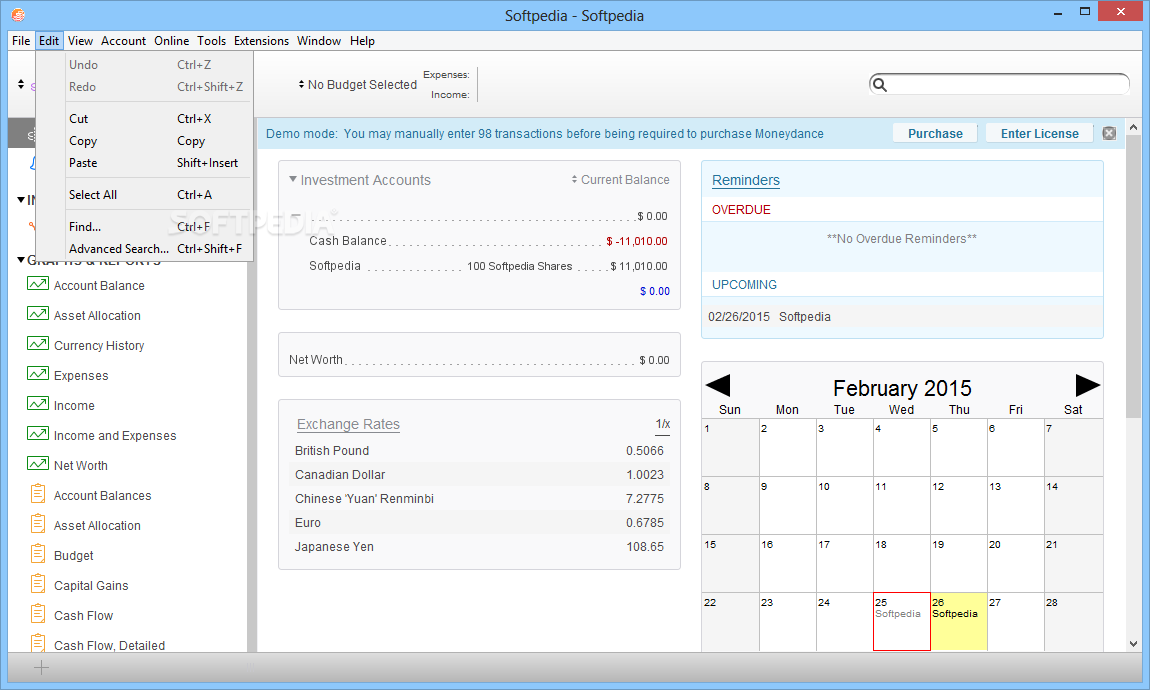Screen dimensions: 1150x690
Task: Open the Tools menu
Action: [x=211, y=41]
